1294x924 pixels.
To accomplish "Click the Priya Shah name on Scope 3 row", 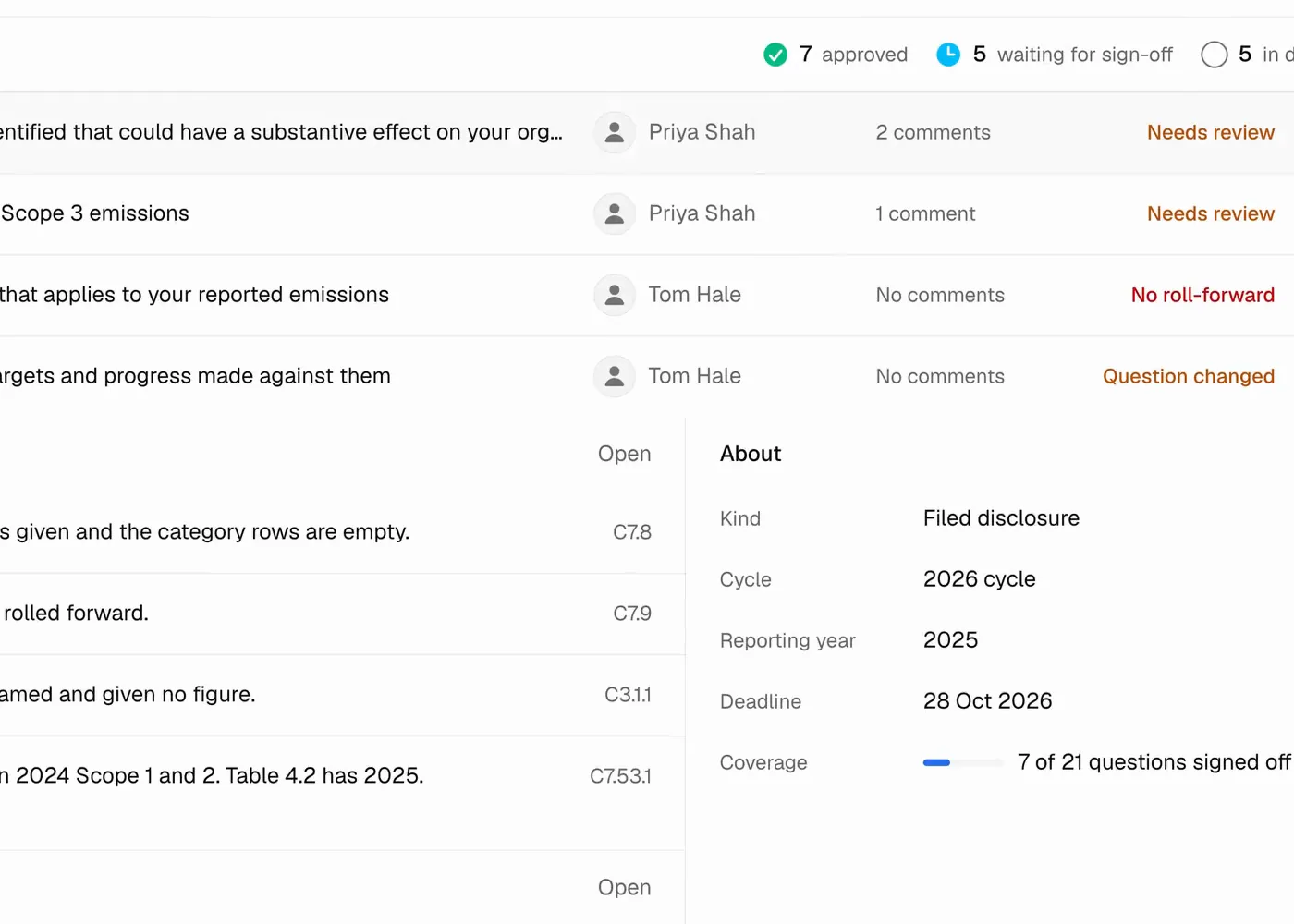I will [x=702, y=214].
